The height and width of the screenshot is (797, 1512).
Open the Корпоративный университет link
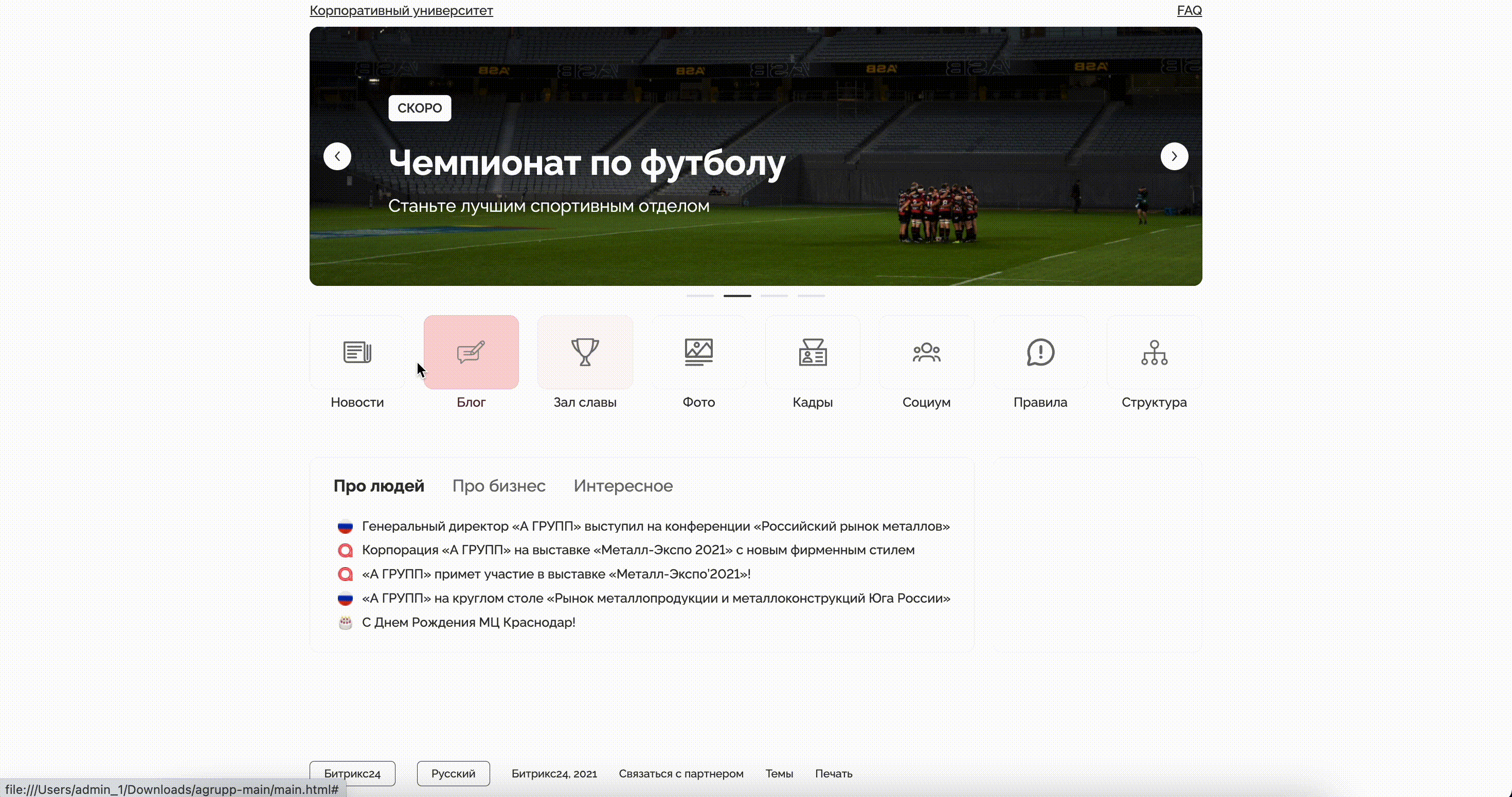click(x=402, y=11)
